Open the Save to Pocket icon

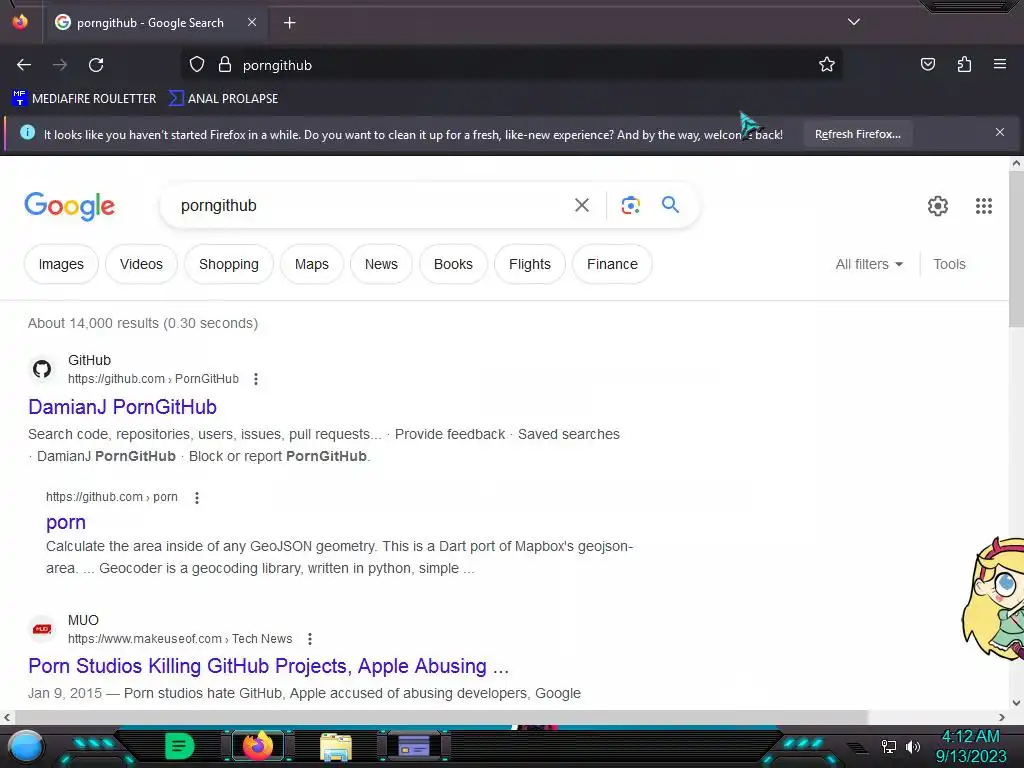[x=927, y=65]
